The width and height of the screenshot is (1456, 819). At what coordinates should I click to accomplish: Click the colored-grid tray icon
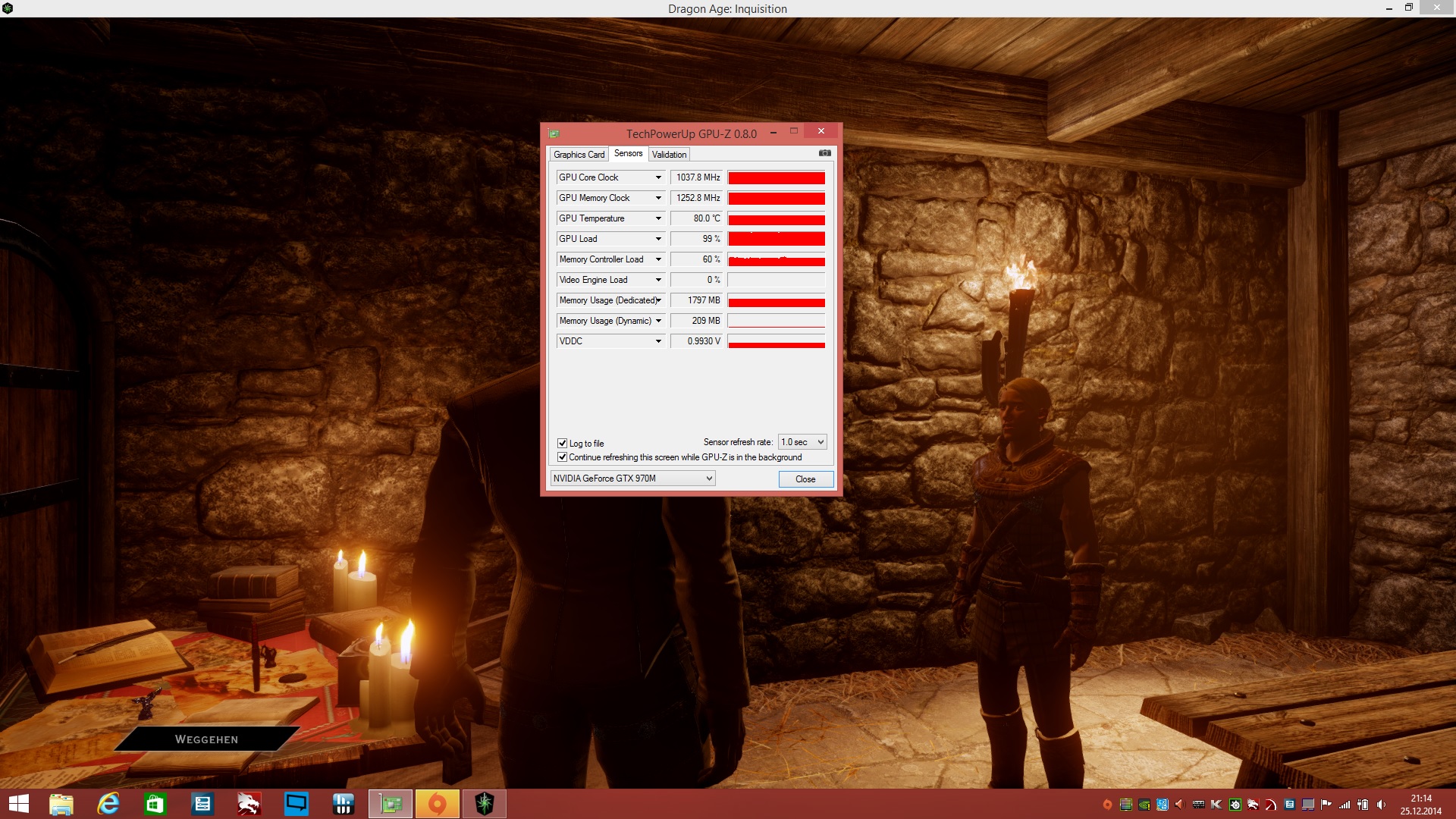click(1126, 805)
